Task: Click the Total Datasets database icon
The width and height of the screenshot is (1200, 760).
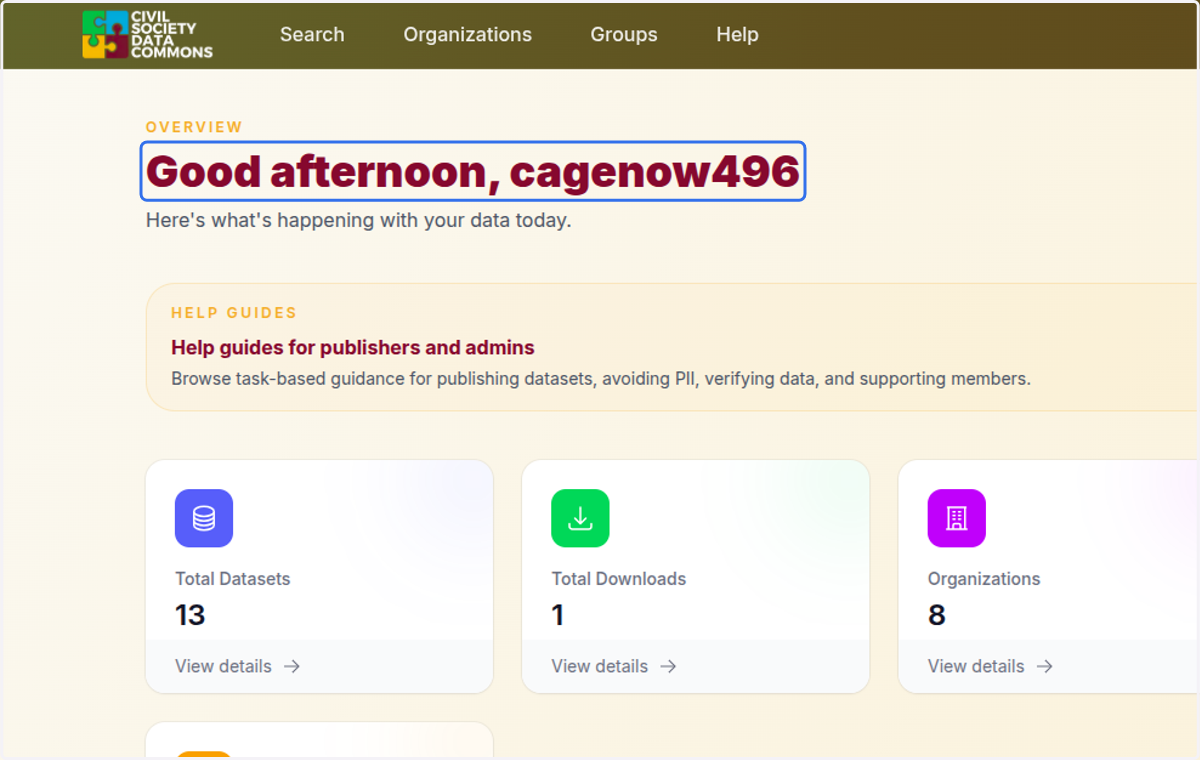Action: click(204, 518)
